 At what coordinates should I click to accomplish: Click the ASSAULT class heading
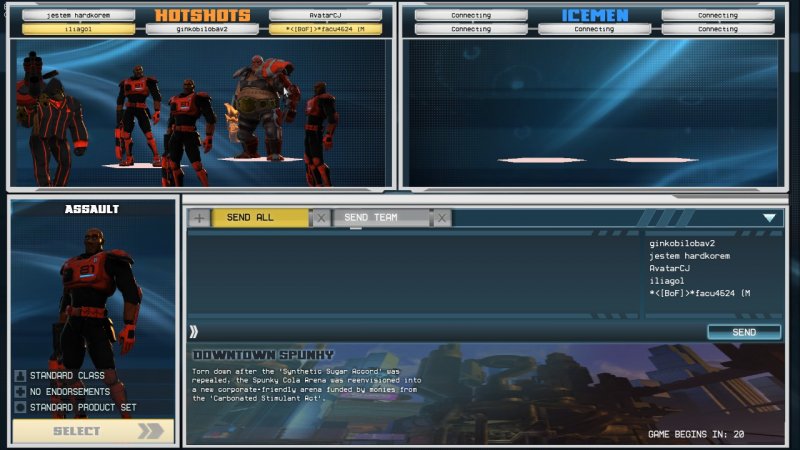point(92,209)
